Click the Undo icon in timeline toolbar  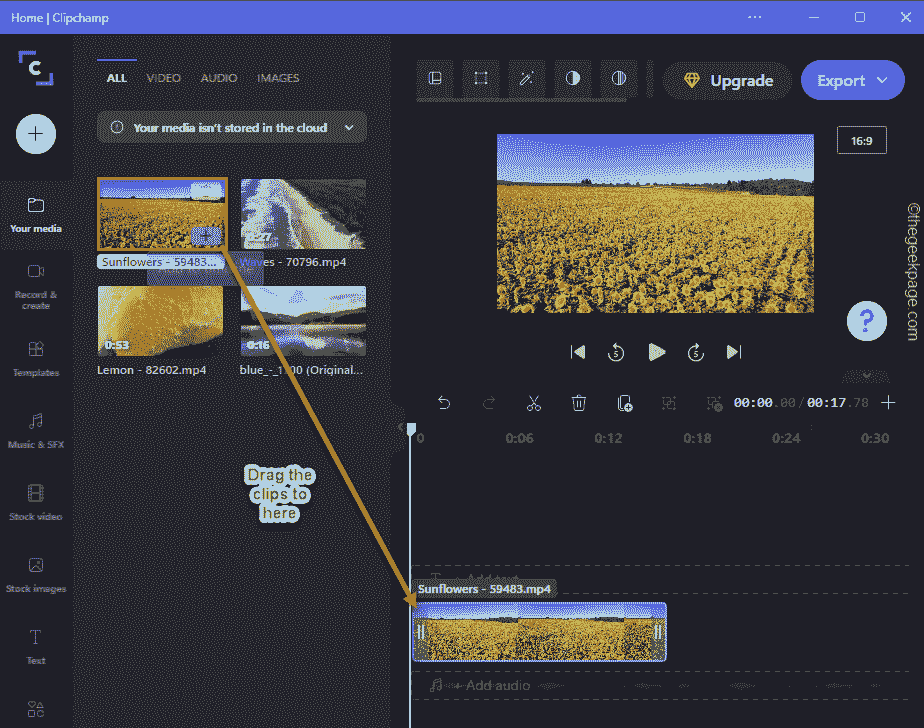tap(445, 403)
